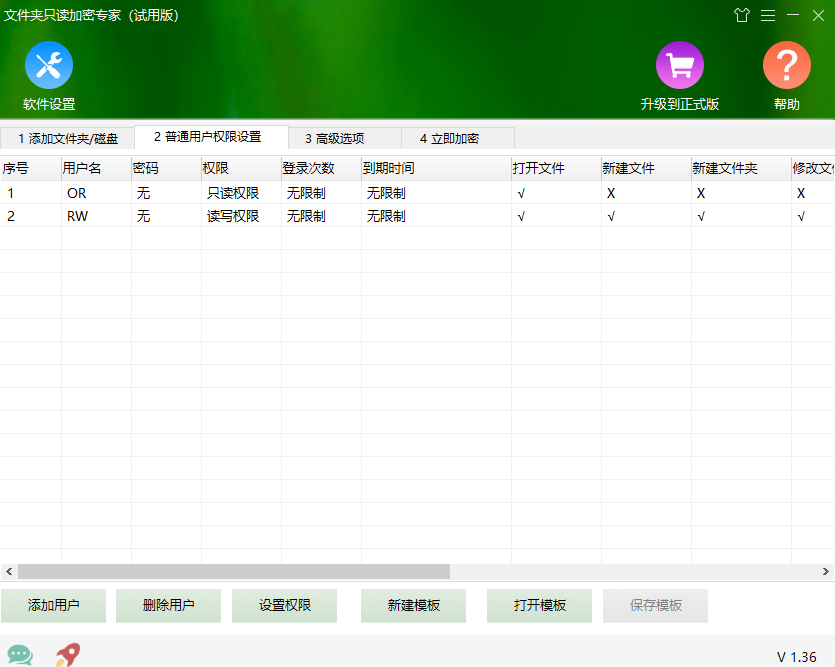The image size is (835, 667).
Task: Click the 新建文件夹 column header
Action: point(741,168)
